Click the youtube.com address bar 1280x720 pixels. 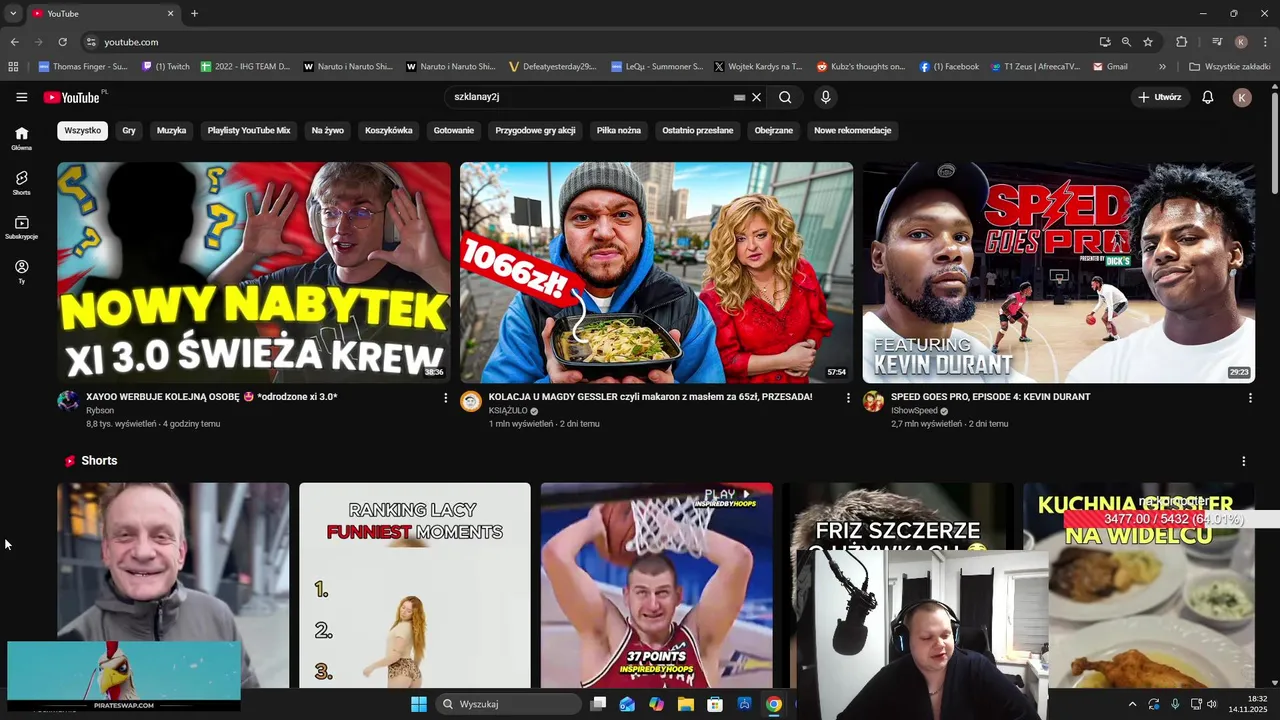[x=590, y=42]
